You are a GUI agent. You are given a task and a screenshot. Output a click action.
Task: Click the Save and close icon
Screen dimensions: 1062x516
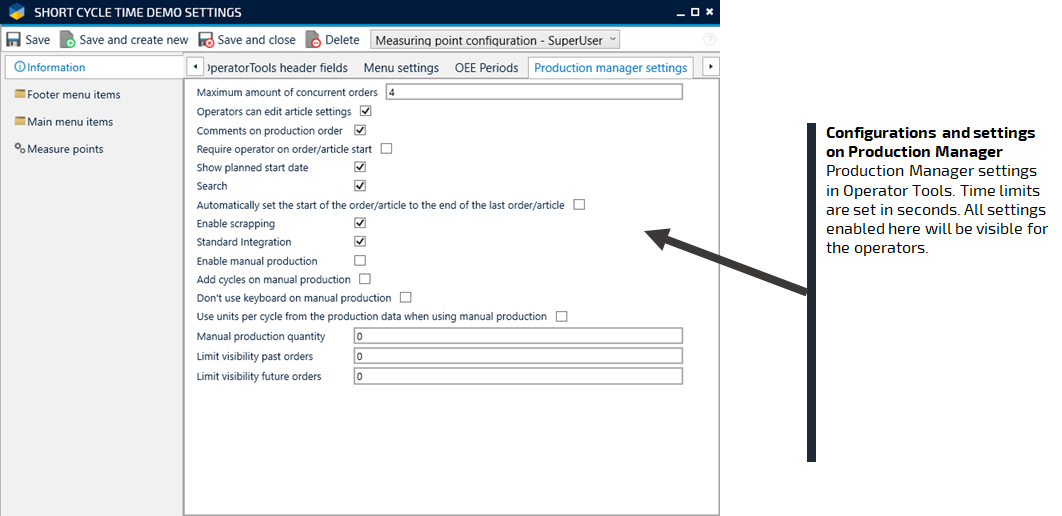(206, 40)
